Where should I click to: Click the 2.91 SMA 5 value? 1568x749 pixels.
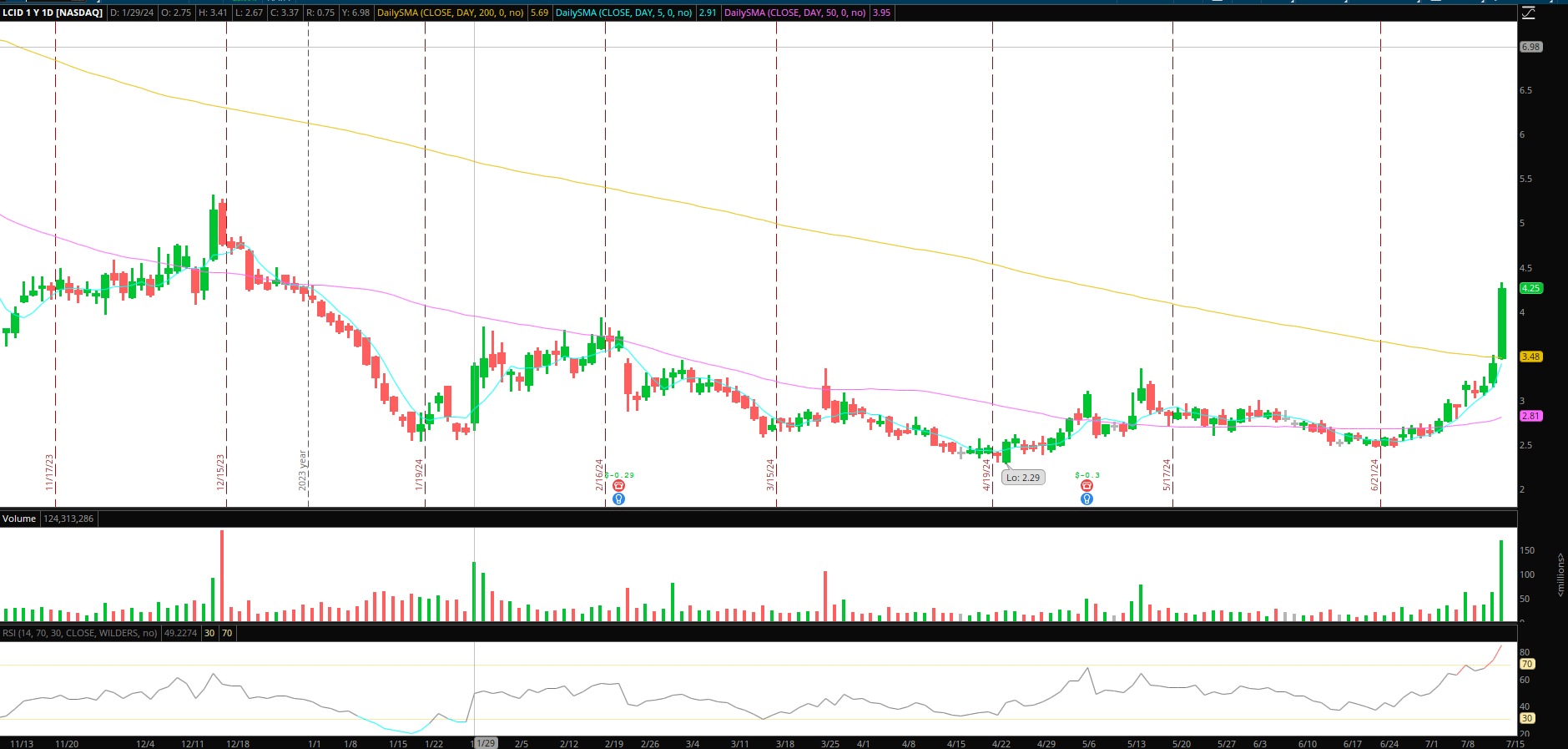(x=708, y=13)
